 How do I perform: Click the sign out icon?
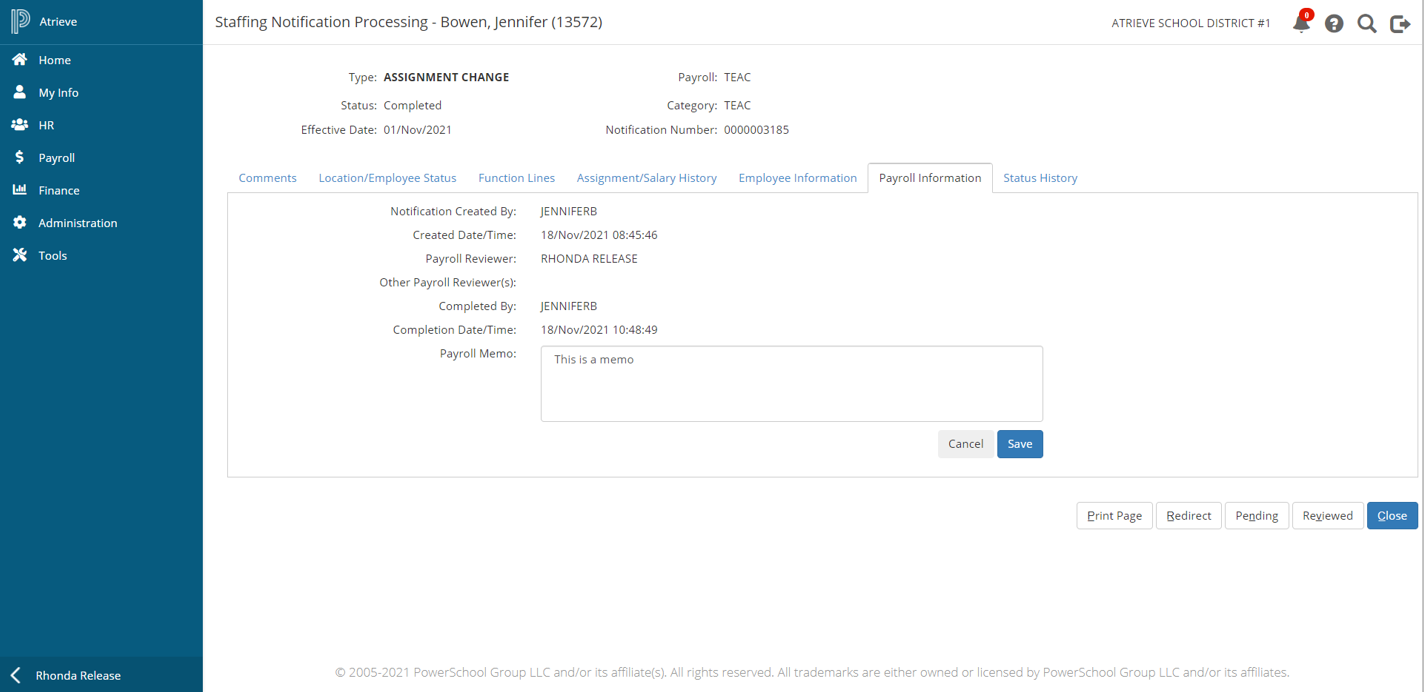pos(1400,23)
